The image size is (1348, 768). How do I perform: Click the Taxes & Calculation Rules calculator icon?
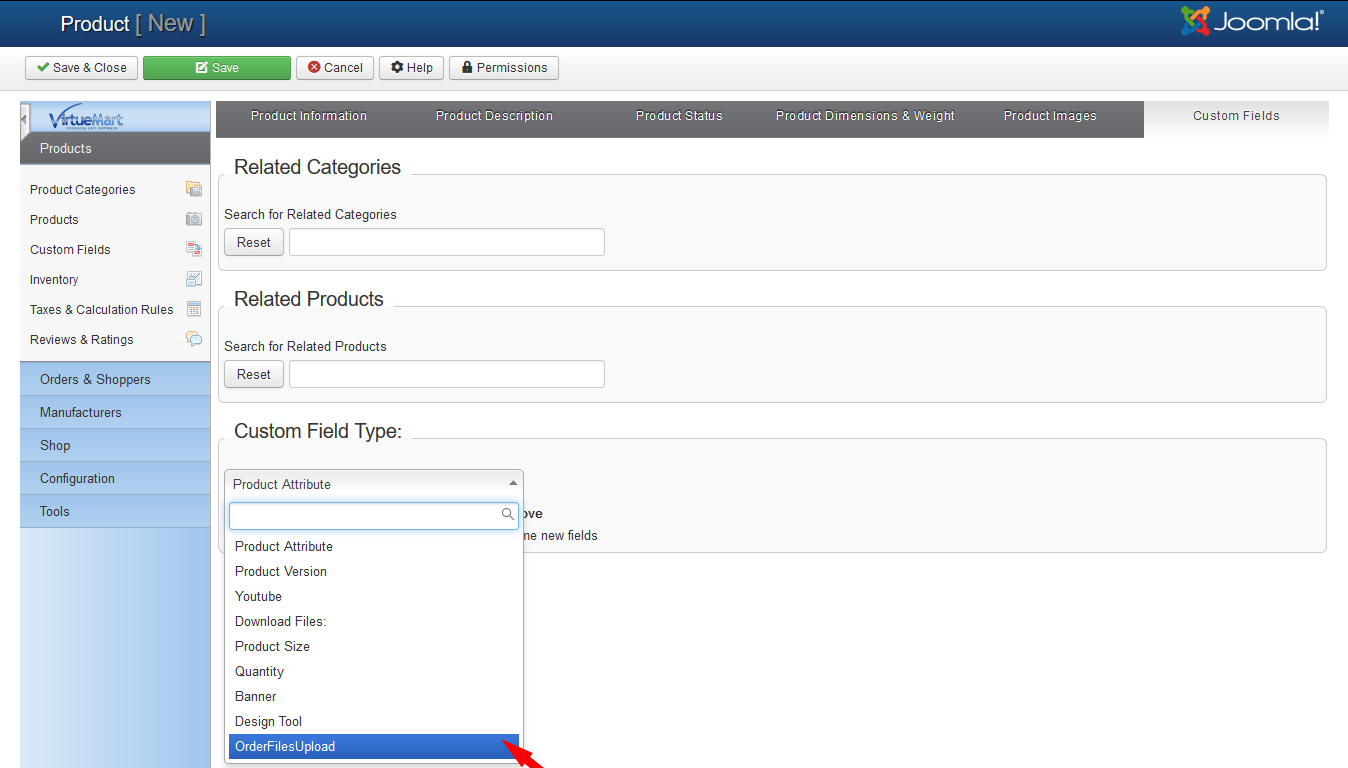tap(194, 309)
